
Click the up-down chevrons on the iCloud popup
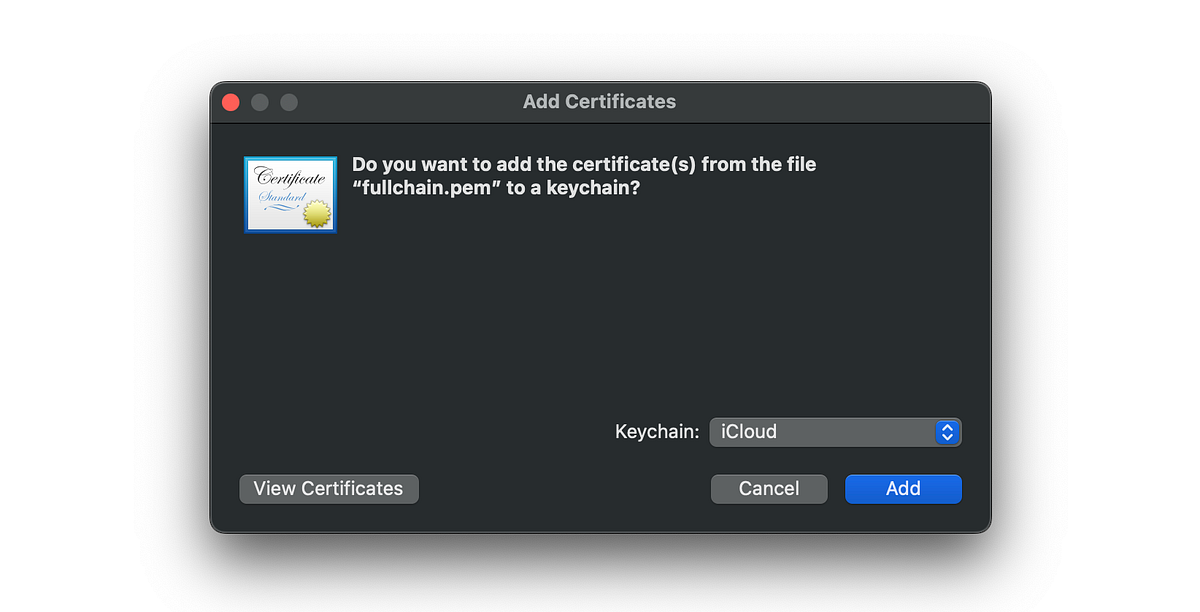click(946, 431)
